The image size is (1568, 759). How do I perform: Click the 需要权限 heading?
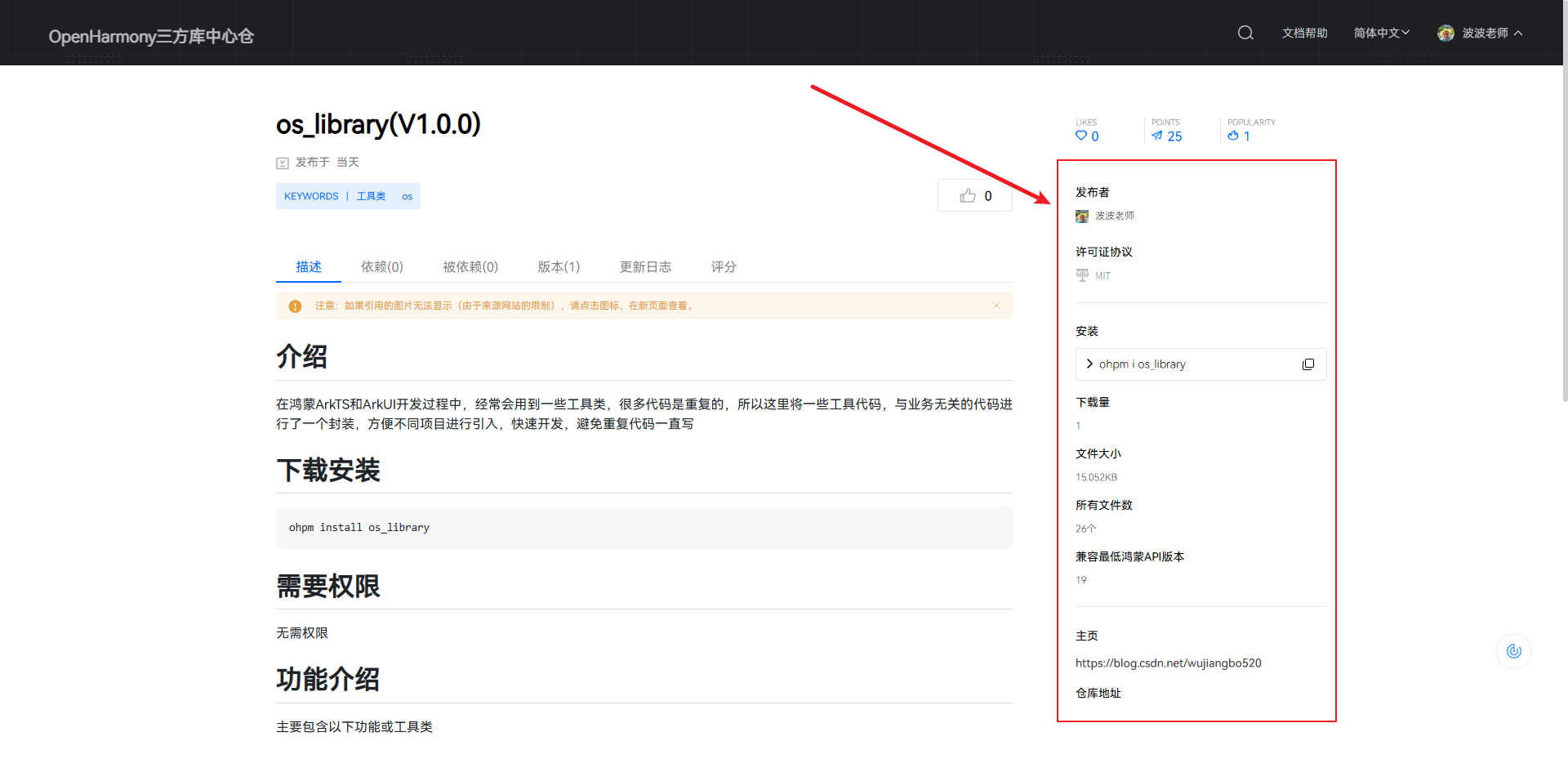(328, 586)
